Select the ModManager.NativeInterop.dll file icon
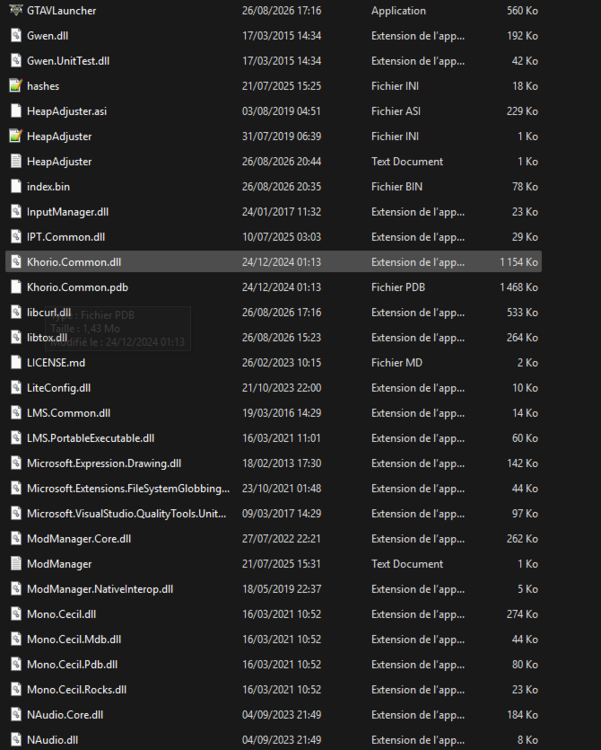This screenshot has width=601, height=750. 16,589
